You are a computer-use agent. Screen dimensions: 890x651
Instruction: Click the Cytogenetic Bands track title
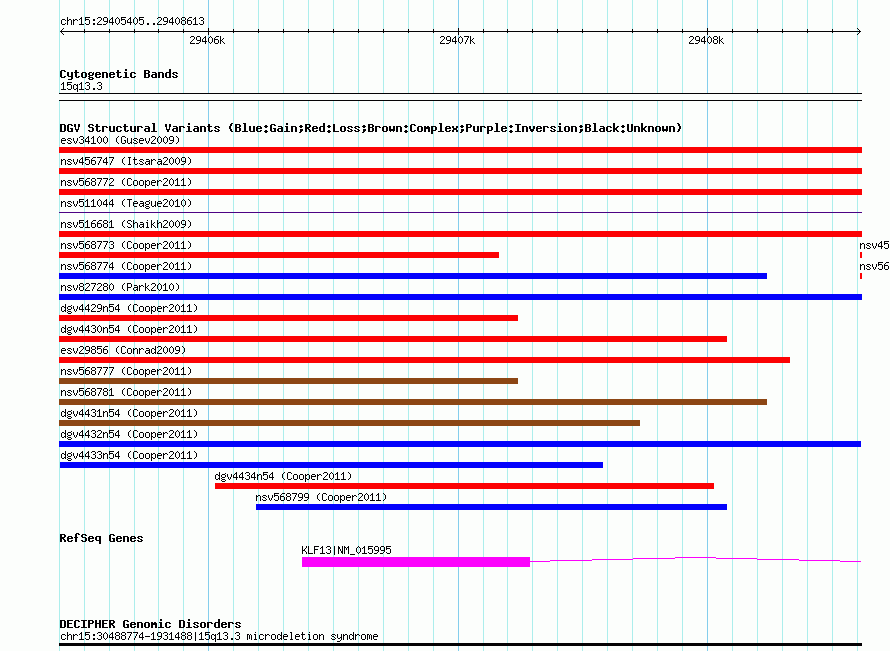pyautogui.click(x=119, y=74)
